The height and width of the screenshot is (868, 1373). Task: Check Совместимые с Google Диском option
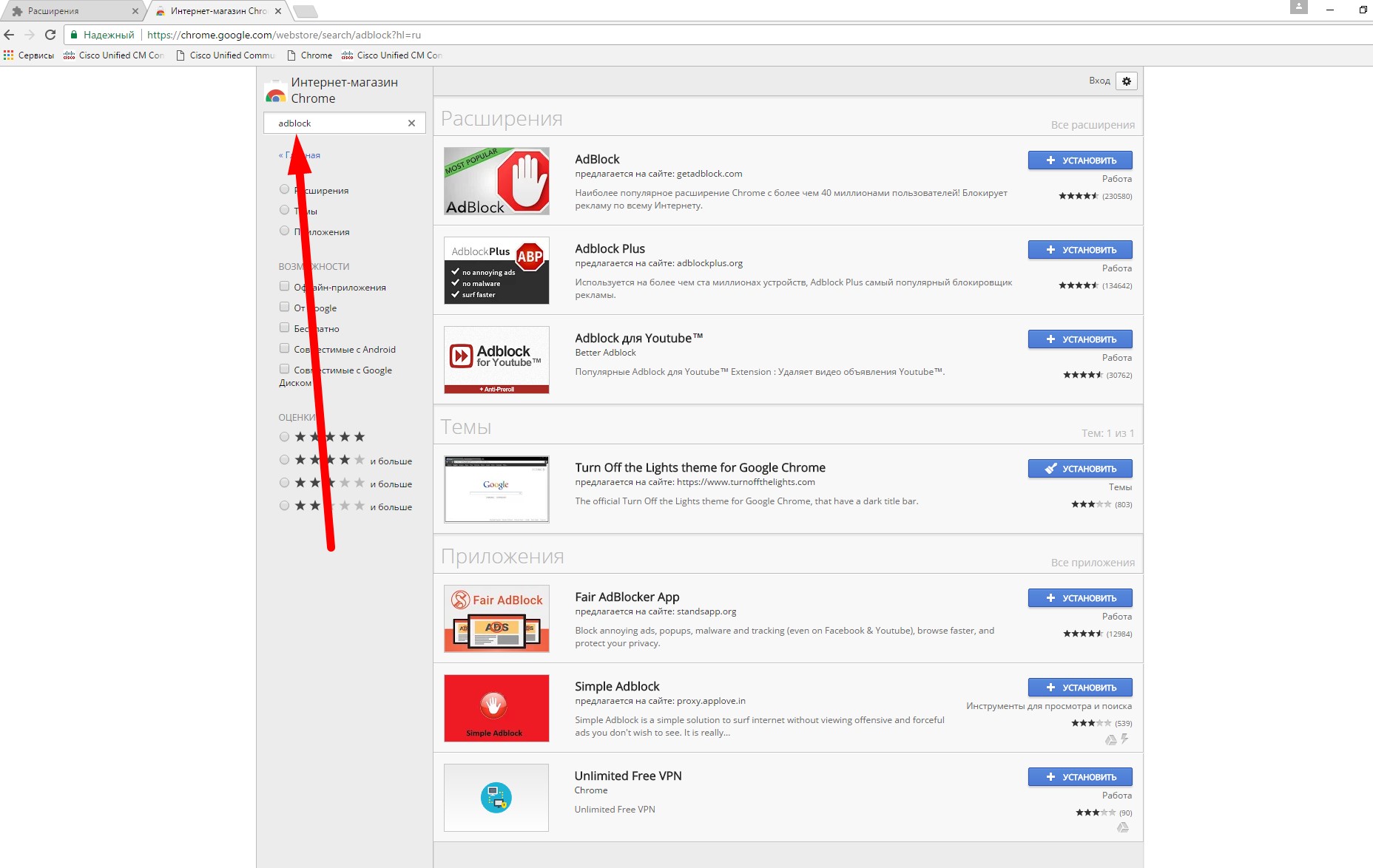click(x=284, y=370)
